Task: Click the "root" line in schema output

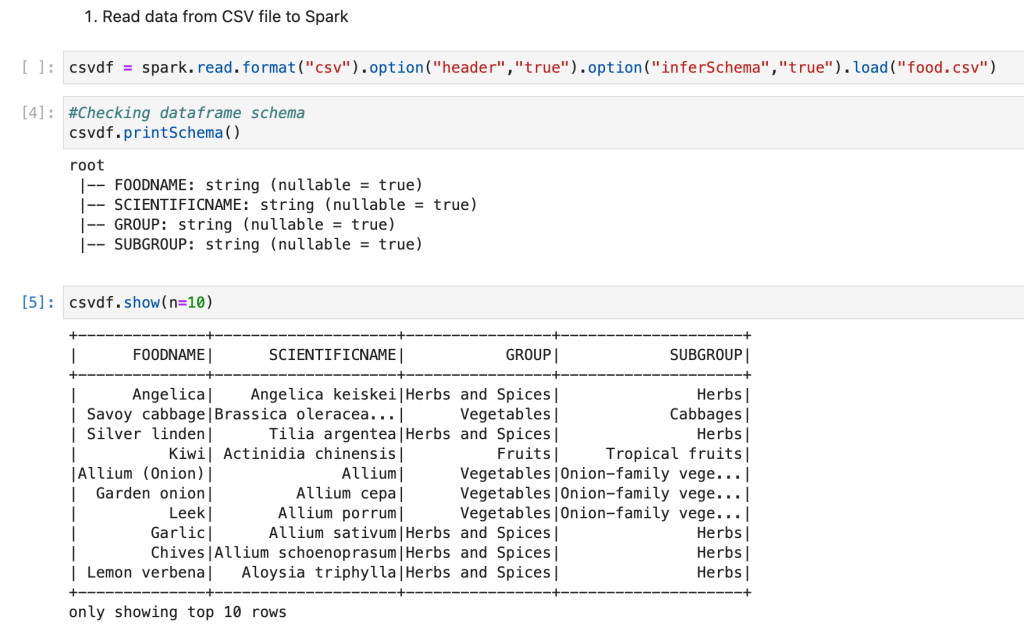Action: 87,165
